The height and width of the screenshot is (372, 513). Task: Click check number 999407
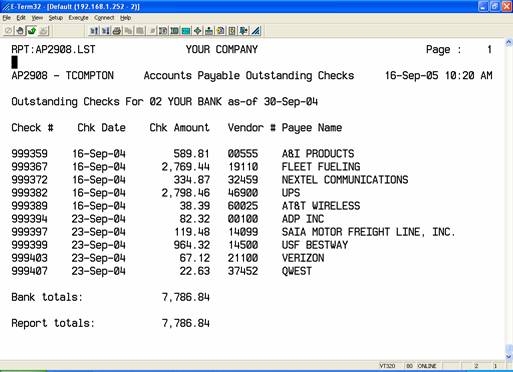coord(29,271)
